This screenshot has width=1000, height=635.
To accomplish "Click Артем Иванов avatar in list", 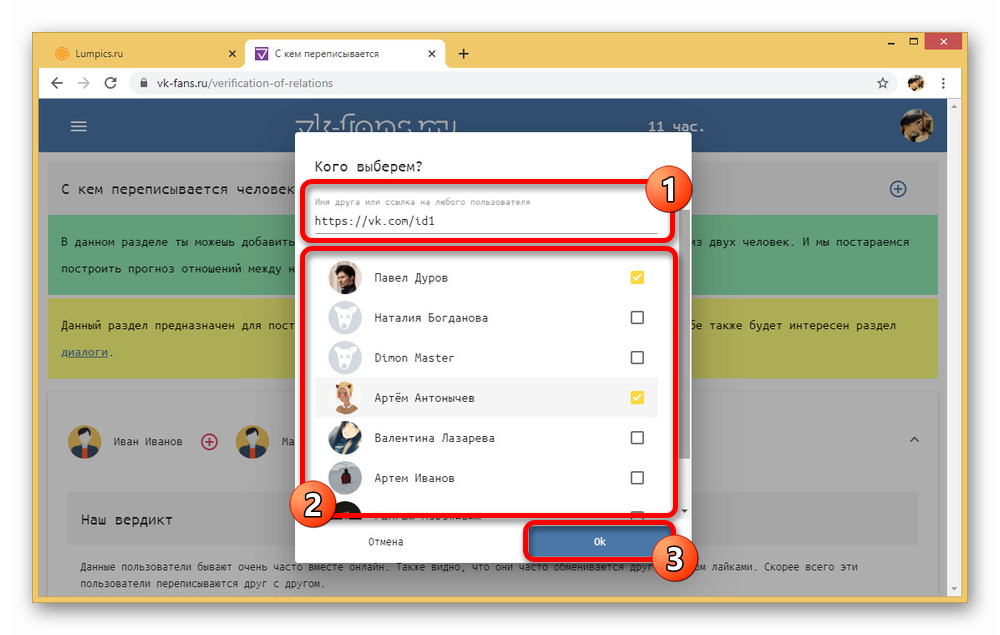I will [x=345, y=478].
